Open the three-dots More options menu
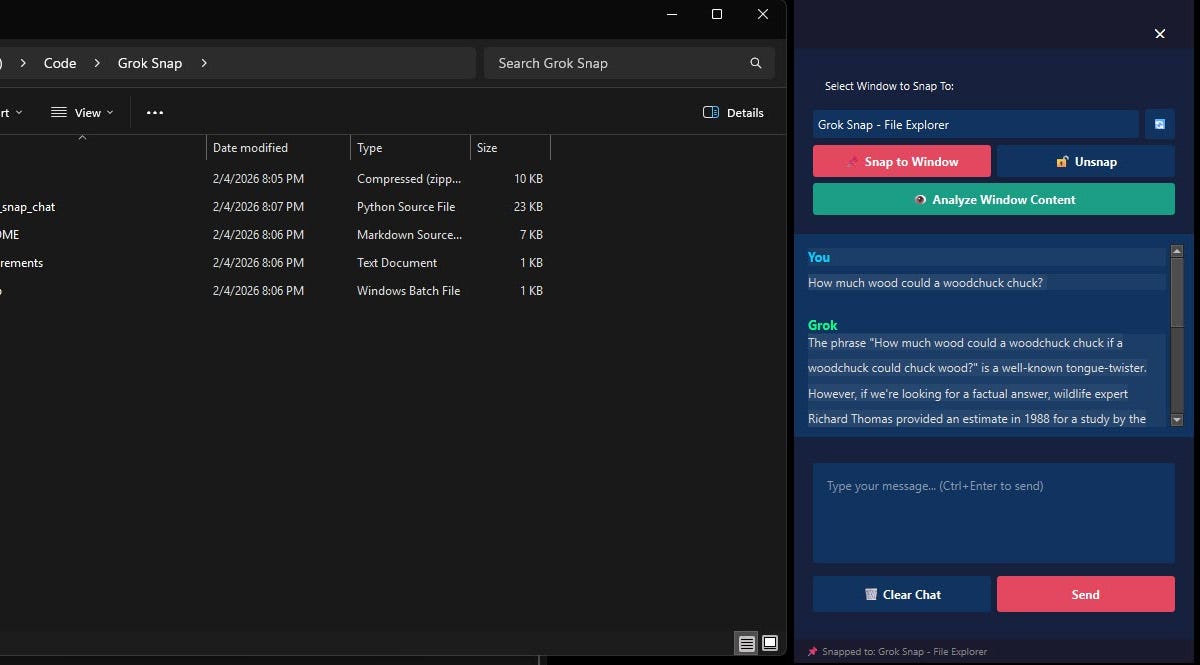Image resolution: width=1200 pixels, height=665 pixels. pyautogui.click(x=155, y=113)
